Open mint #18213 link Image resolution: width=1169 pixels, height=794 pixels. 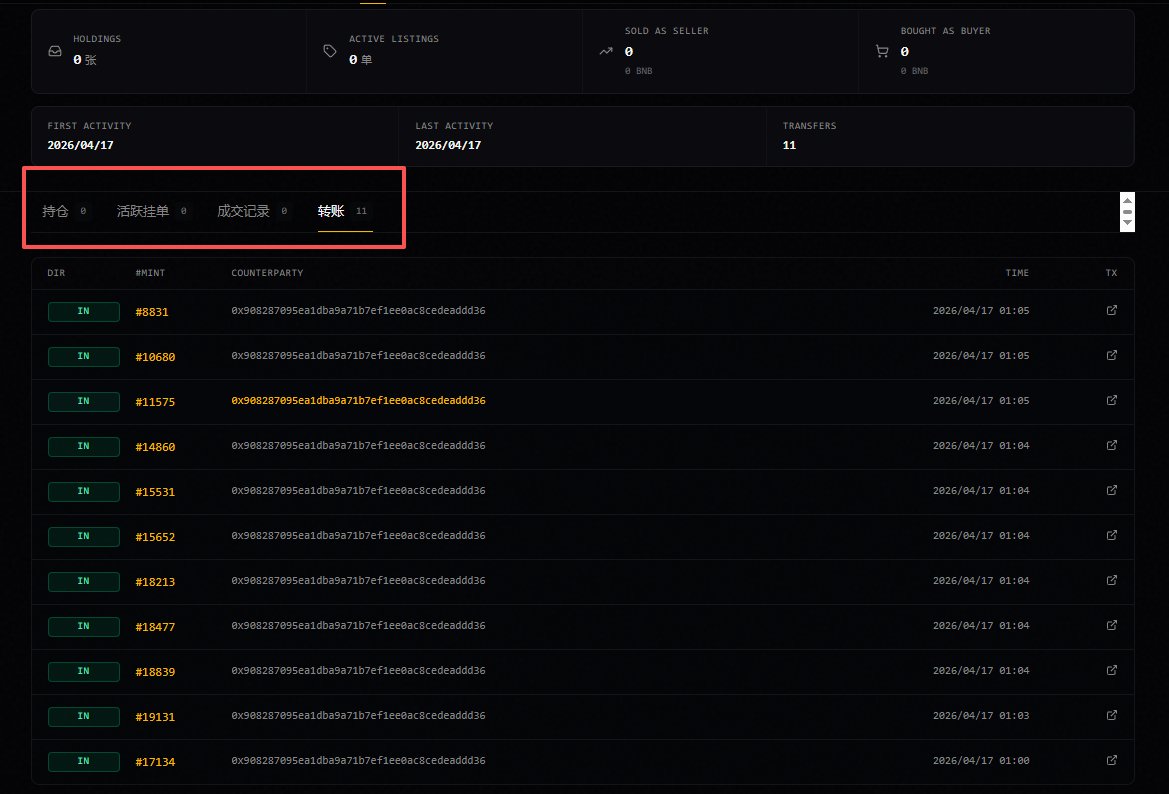155,582
